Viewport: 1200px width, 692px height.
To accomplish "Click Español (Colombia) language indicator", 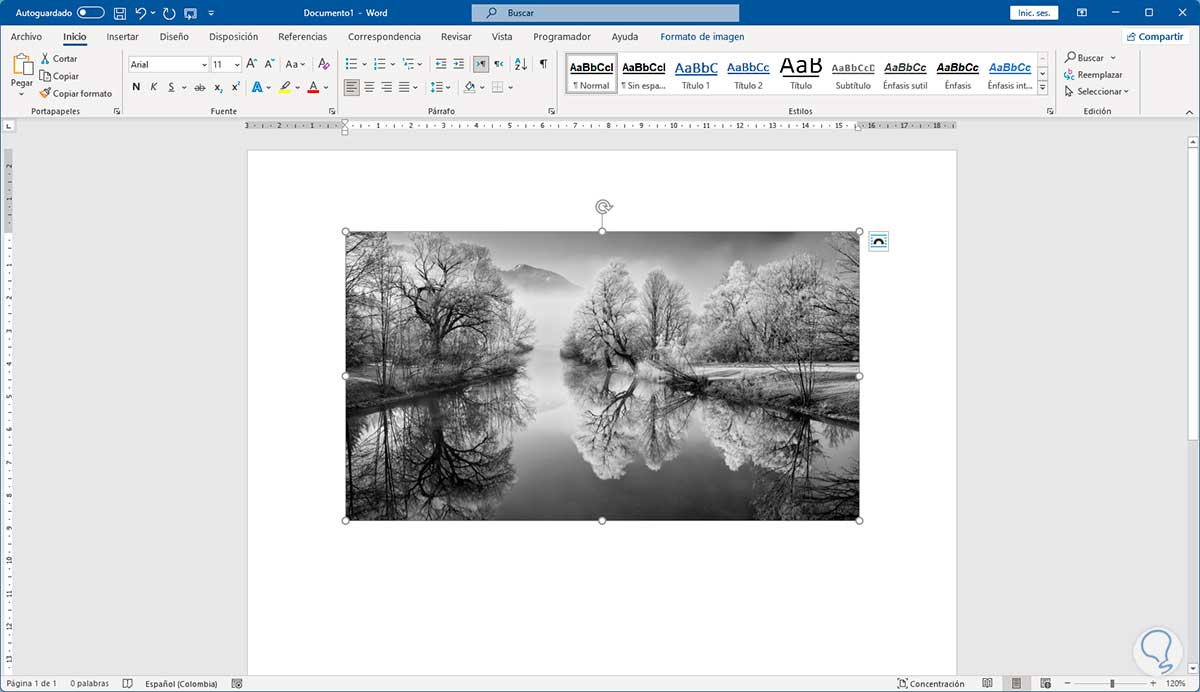I will pos(181,684).
